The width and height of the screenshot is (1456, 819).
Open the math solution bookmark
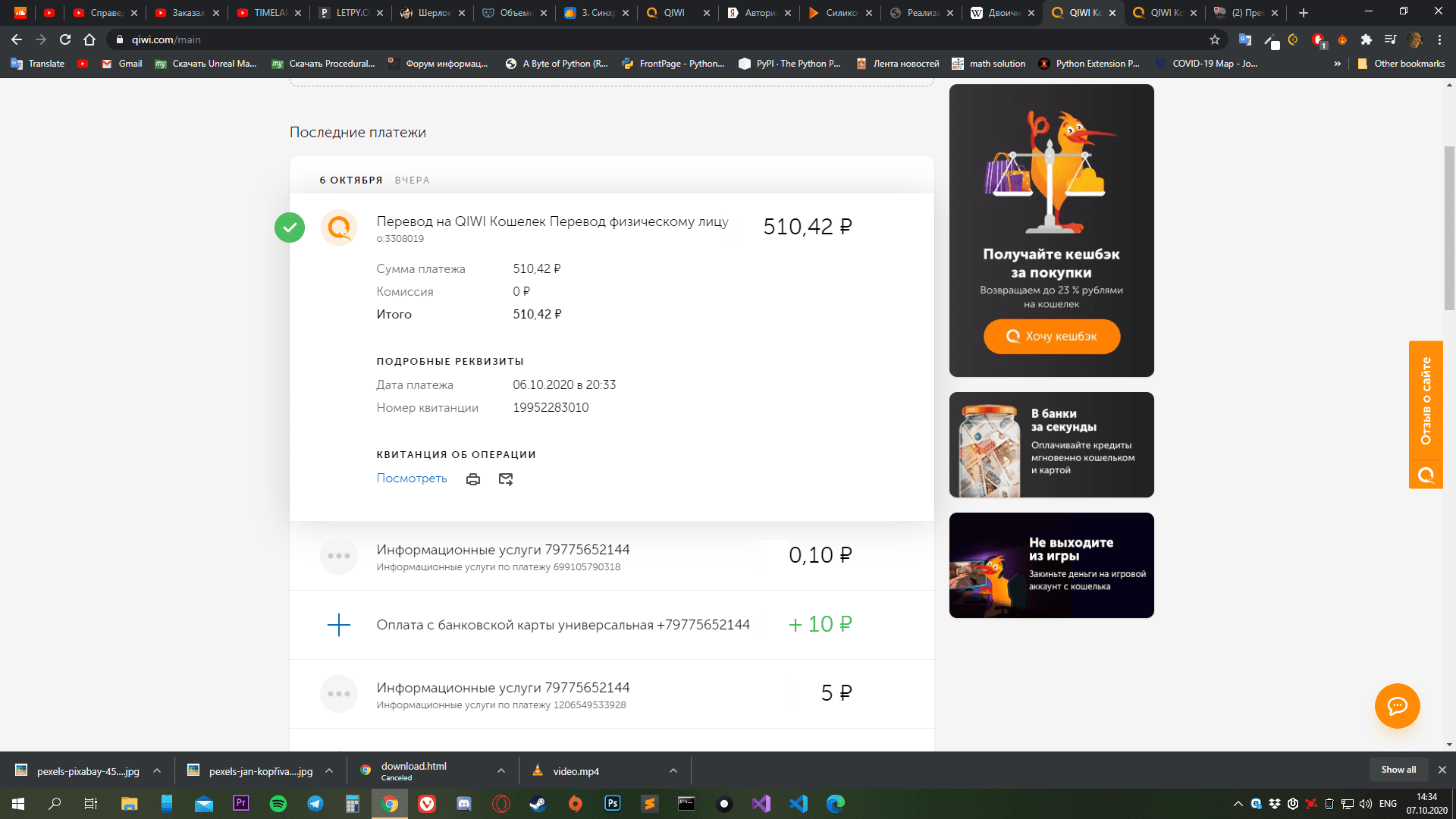(x=989, y=64)
